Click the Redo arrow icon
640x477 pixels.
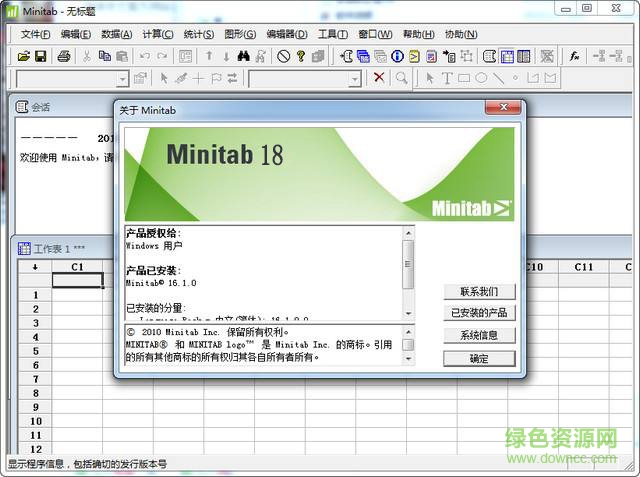point(162,56)
